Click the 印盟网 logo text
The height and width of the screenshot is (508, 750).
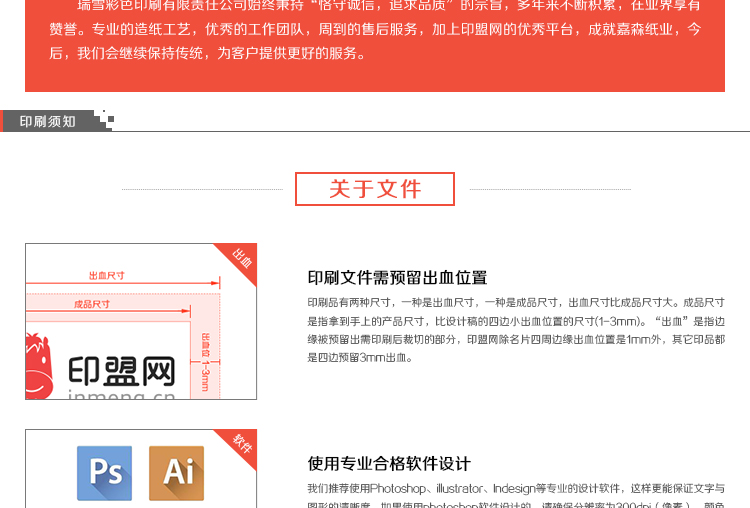122,371
